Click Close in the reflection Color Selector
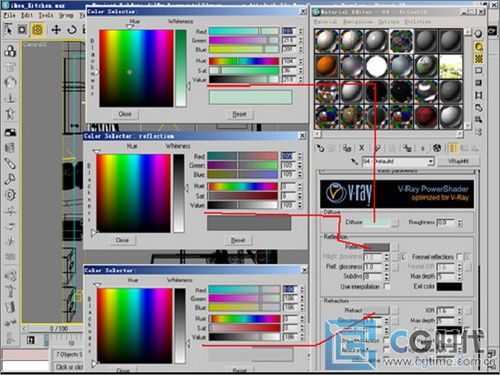 tap(122, 240)
